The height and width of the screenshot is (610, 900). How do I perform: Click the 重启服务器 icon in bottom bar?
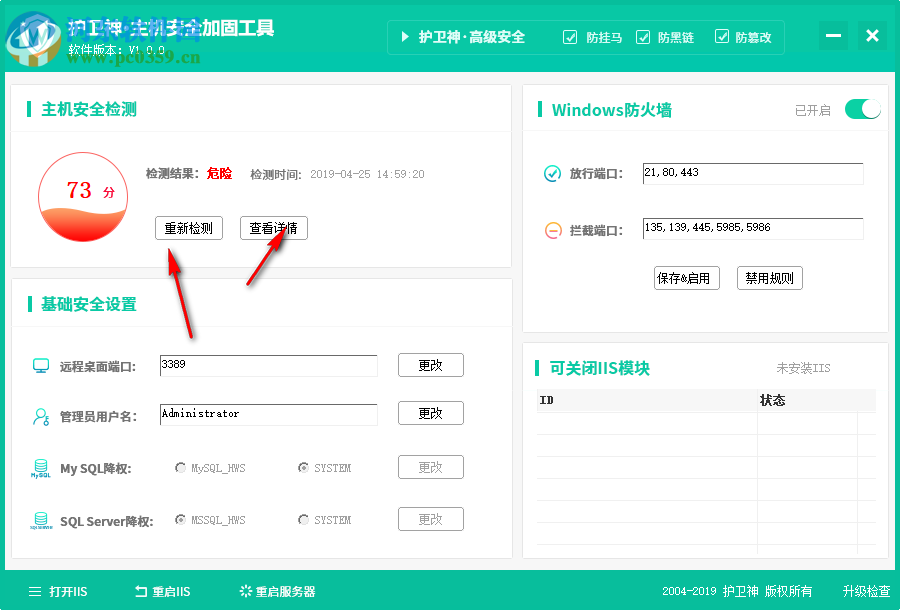point(244,591)
